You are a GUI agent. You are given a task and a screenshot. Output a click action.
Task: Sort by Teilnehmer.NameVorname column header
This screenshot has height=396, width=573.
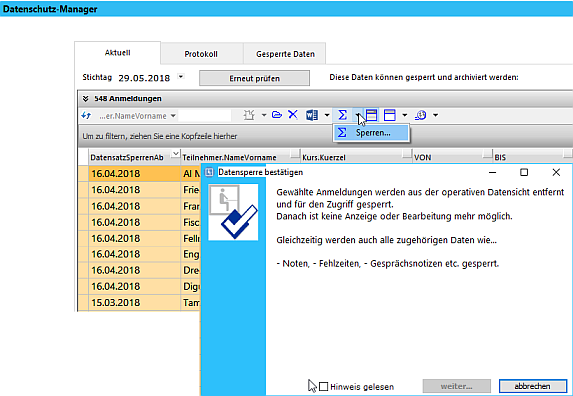(x=229, y=157)
